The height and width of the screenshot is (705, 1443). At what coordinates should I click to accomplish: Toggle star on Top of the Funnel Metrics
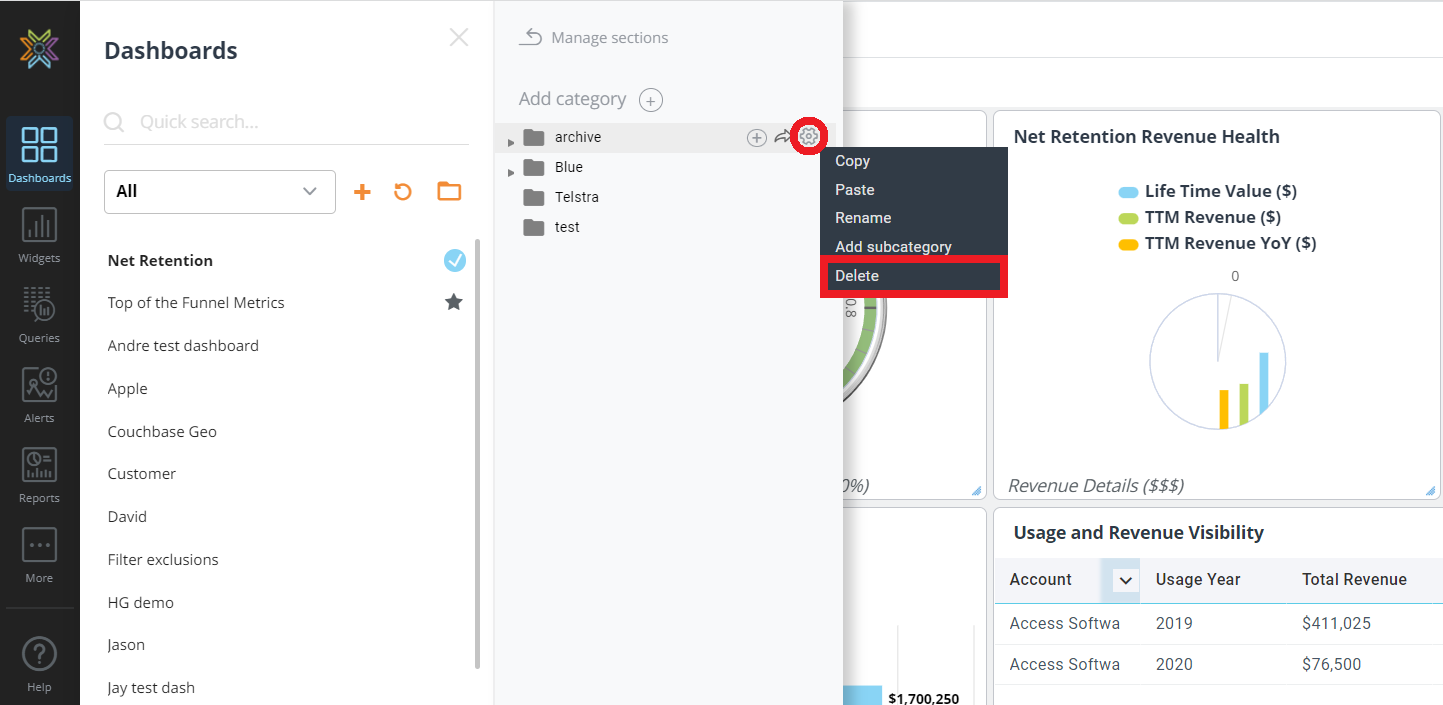click(454, 302)
